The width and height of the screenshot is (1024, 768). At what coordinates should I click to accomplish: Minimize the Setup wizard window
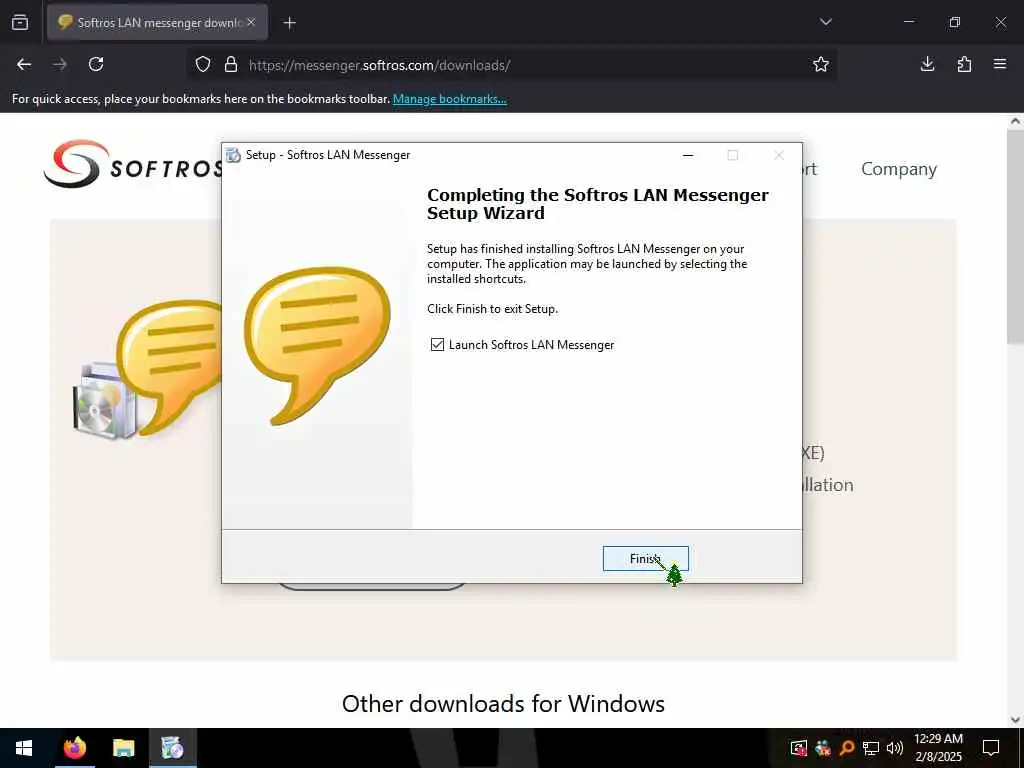[688, 155]
